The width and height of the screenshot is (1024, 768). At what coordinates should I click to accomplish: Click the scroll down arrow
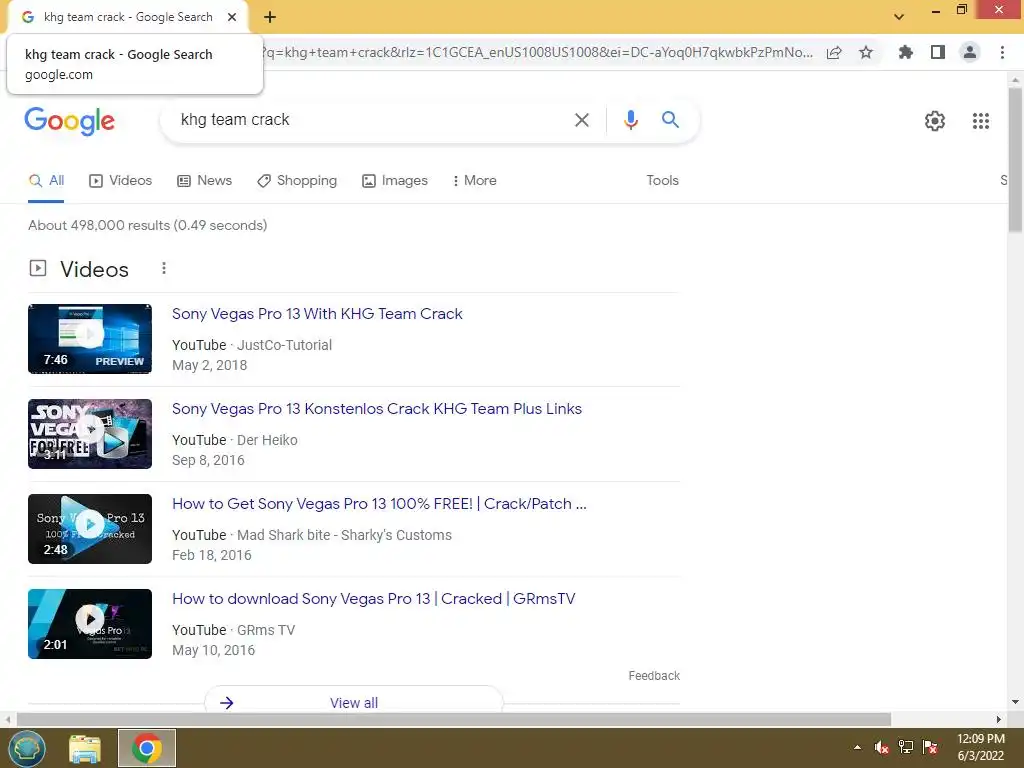pos(1015,702)
